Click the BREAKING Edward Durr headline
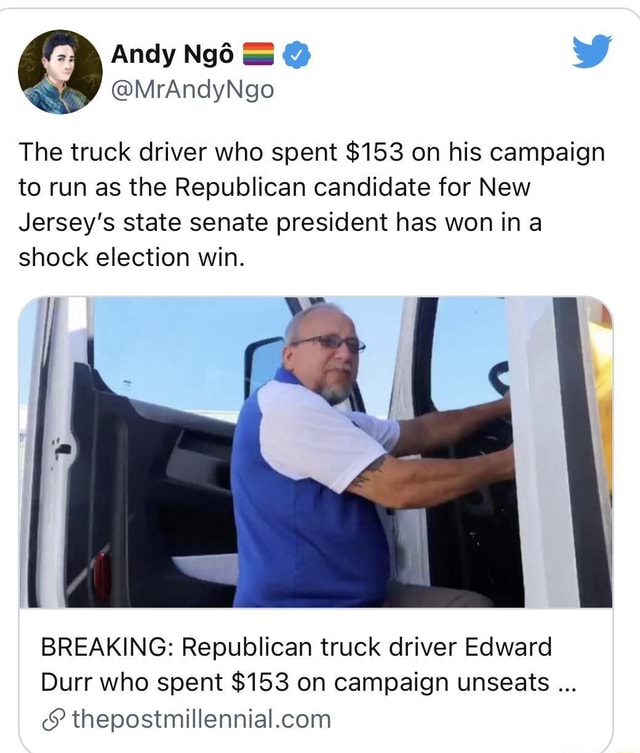The width and height of the screenshot is (640, 753). (x=308, y=664)
